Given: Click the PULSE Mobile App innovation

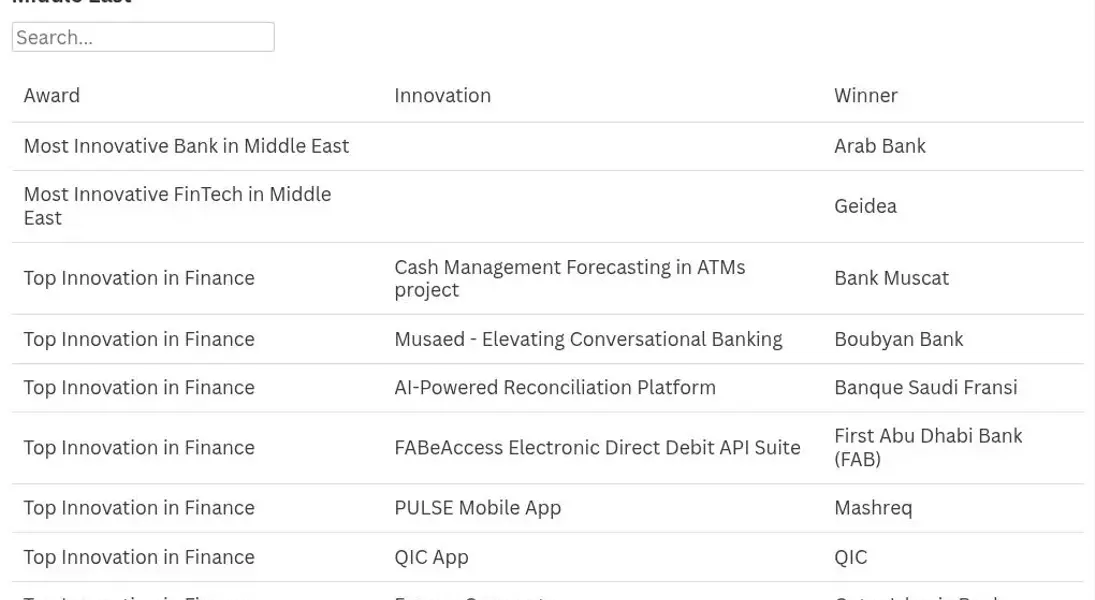Looking at the screenshot, I should [478, 508].
